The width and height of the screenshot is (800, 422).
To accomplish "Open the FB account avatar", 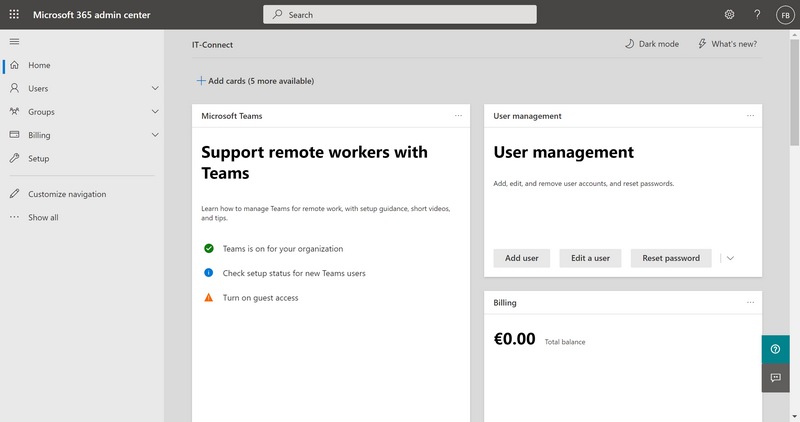I will [785, 15].
